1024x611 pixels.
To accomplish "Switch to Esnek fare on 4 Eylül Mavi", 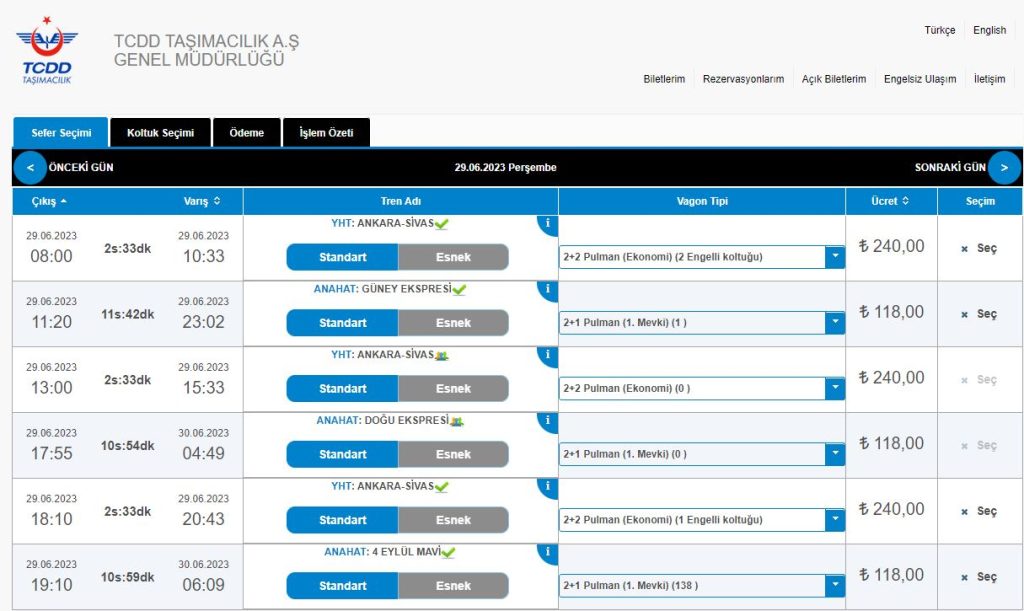I will pyautogui.click(x=453, y=586).
